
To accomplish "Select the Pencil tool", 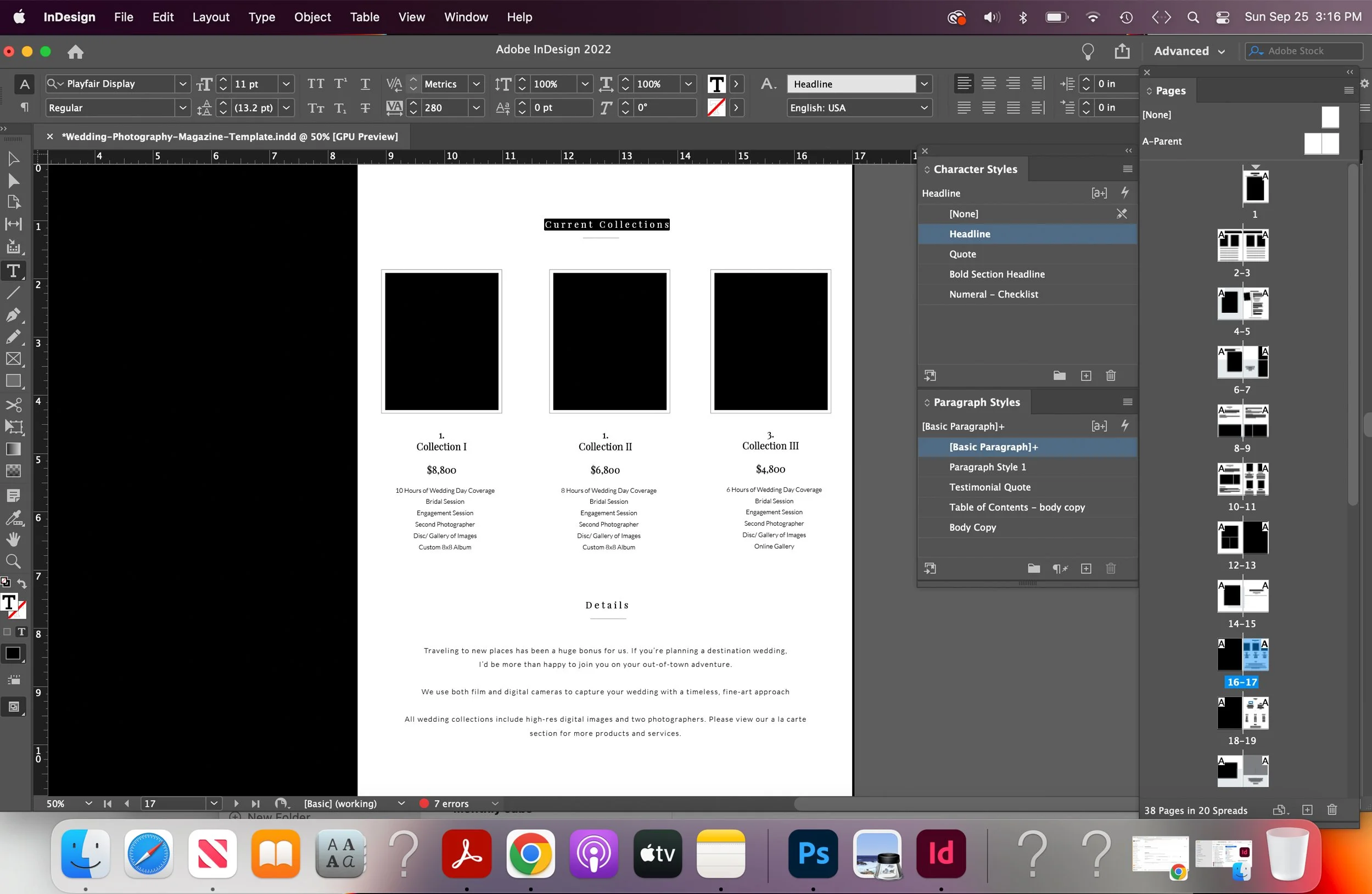I will click(13, 336).
